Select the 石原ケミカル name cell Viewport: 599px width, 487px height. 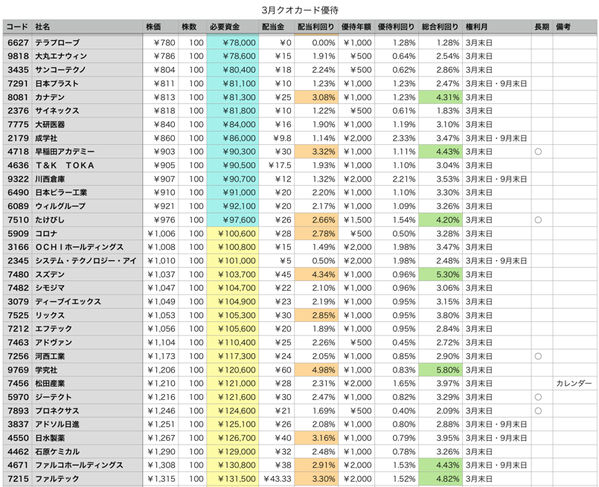(87, 451)
